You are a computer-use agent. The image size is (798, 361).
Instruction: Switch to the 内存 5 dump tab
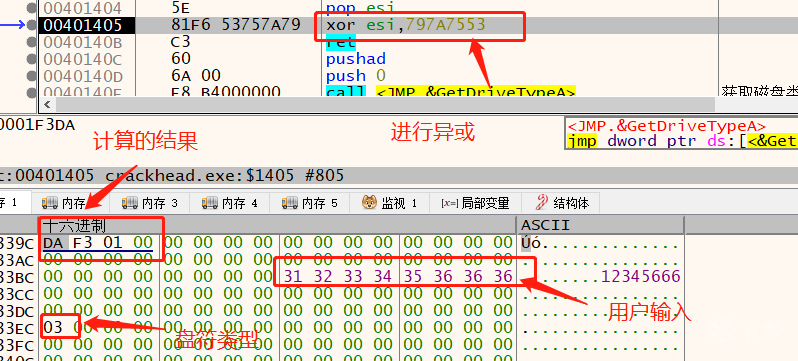309,203
